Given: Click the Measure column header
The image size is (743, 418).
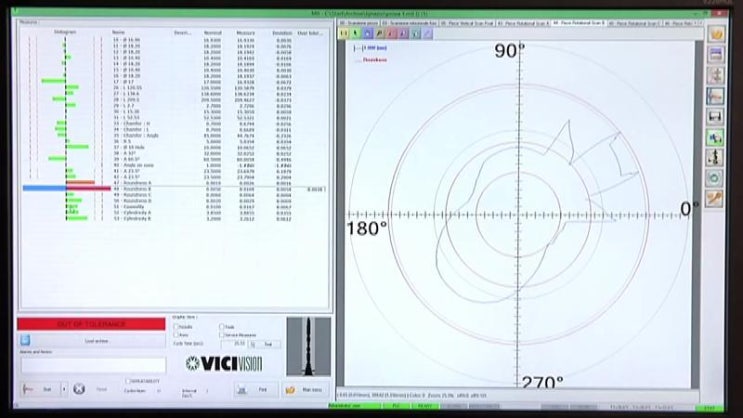Looking at the screenshot, I should tap(245, 33).
